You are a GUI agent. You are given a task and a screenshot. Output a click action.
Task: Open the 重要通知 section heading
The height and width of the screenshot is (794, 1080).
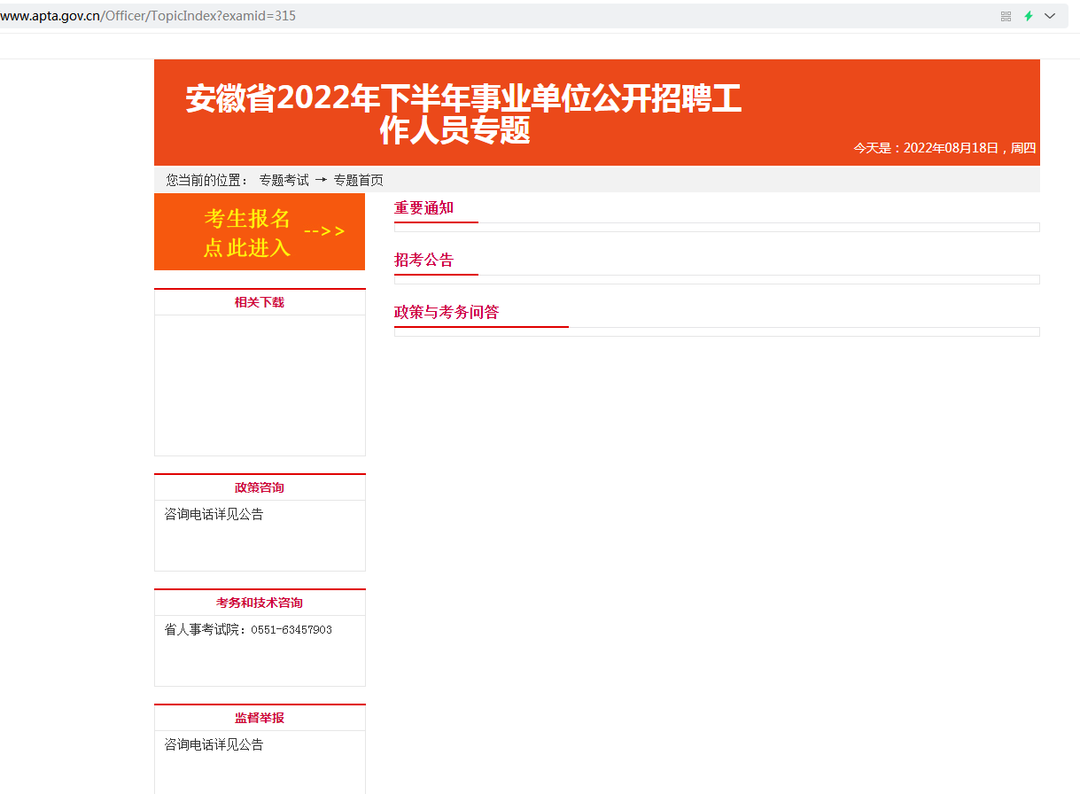(x=424, y=208)
